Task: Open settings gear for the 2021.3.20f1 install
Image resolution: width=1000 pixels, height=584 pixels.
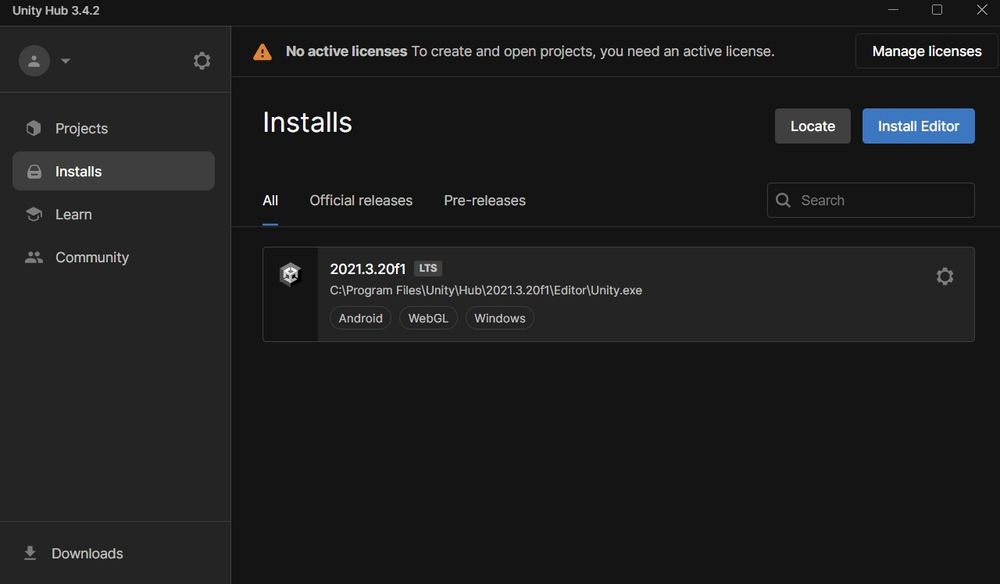Action: [x=944, y=275]
